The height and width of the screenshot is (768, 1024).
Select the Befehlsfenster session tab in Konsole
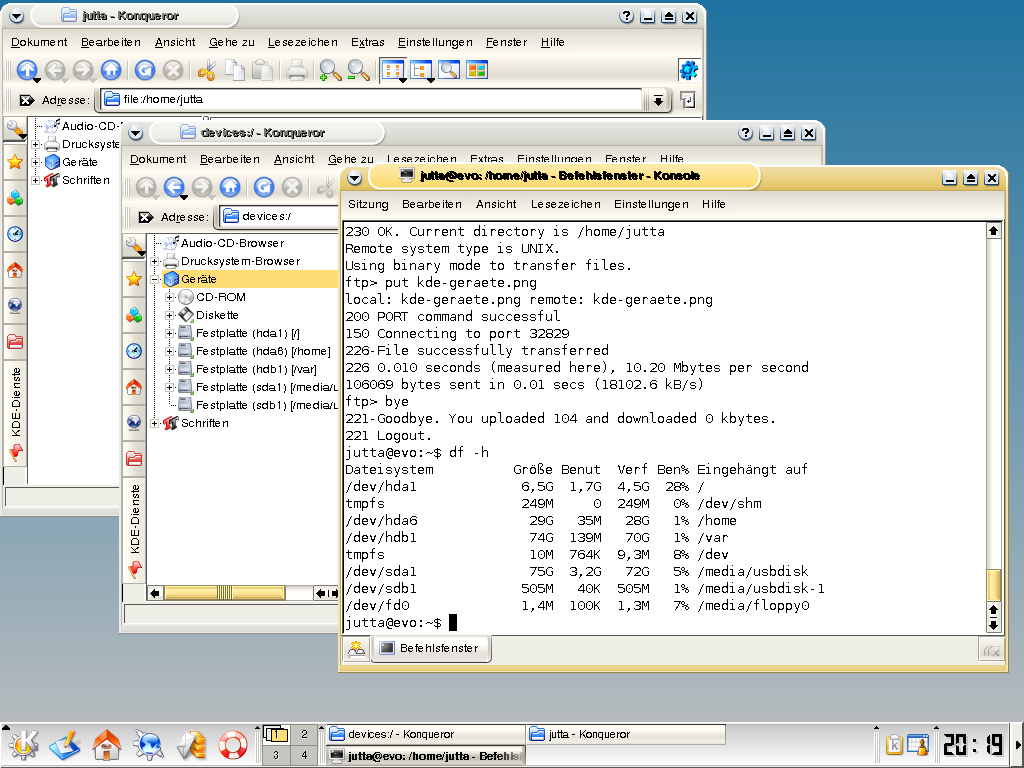click(431, 648)
